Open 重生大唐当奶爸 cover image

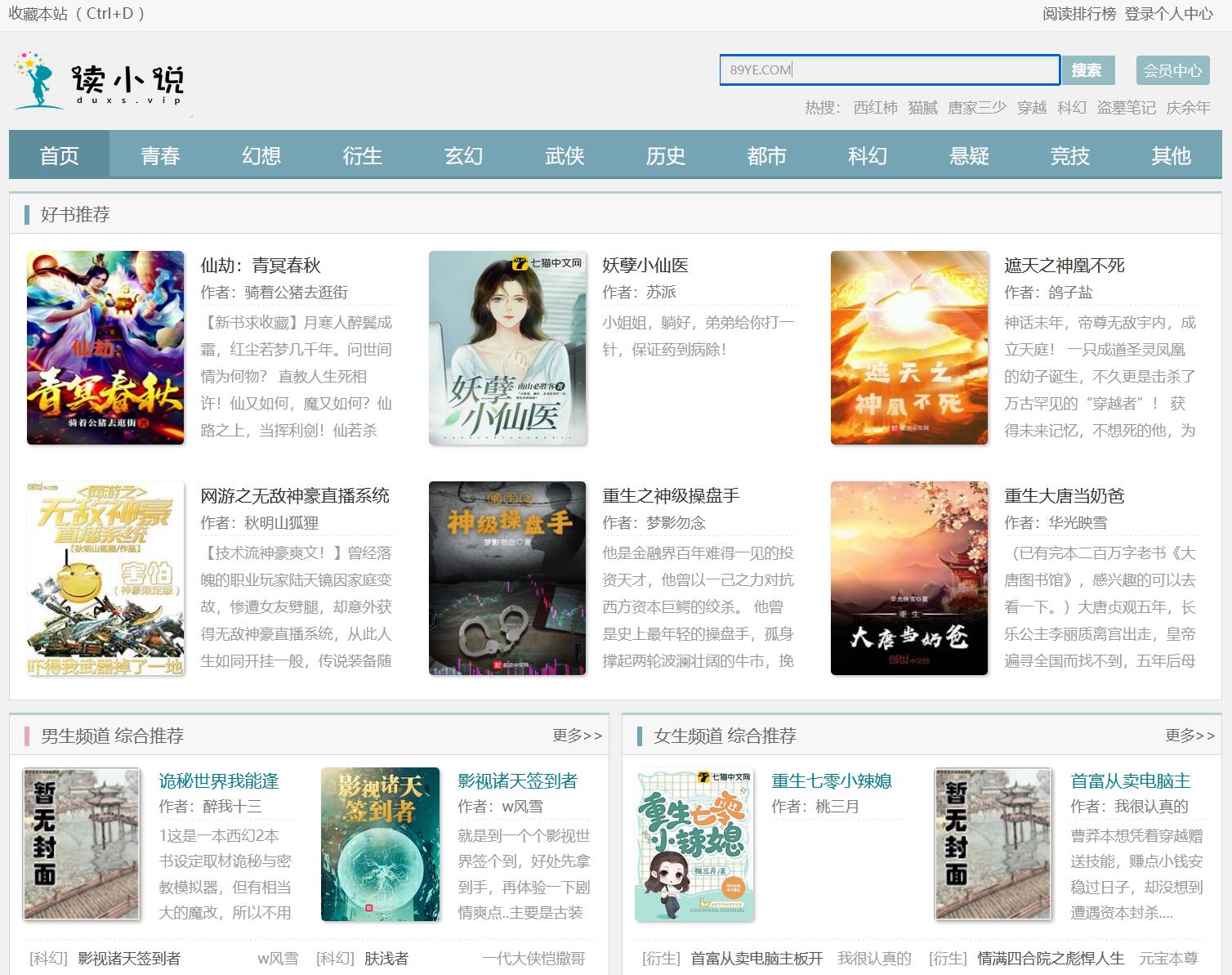(x=909, y=578)
